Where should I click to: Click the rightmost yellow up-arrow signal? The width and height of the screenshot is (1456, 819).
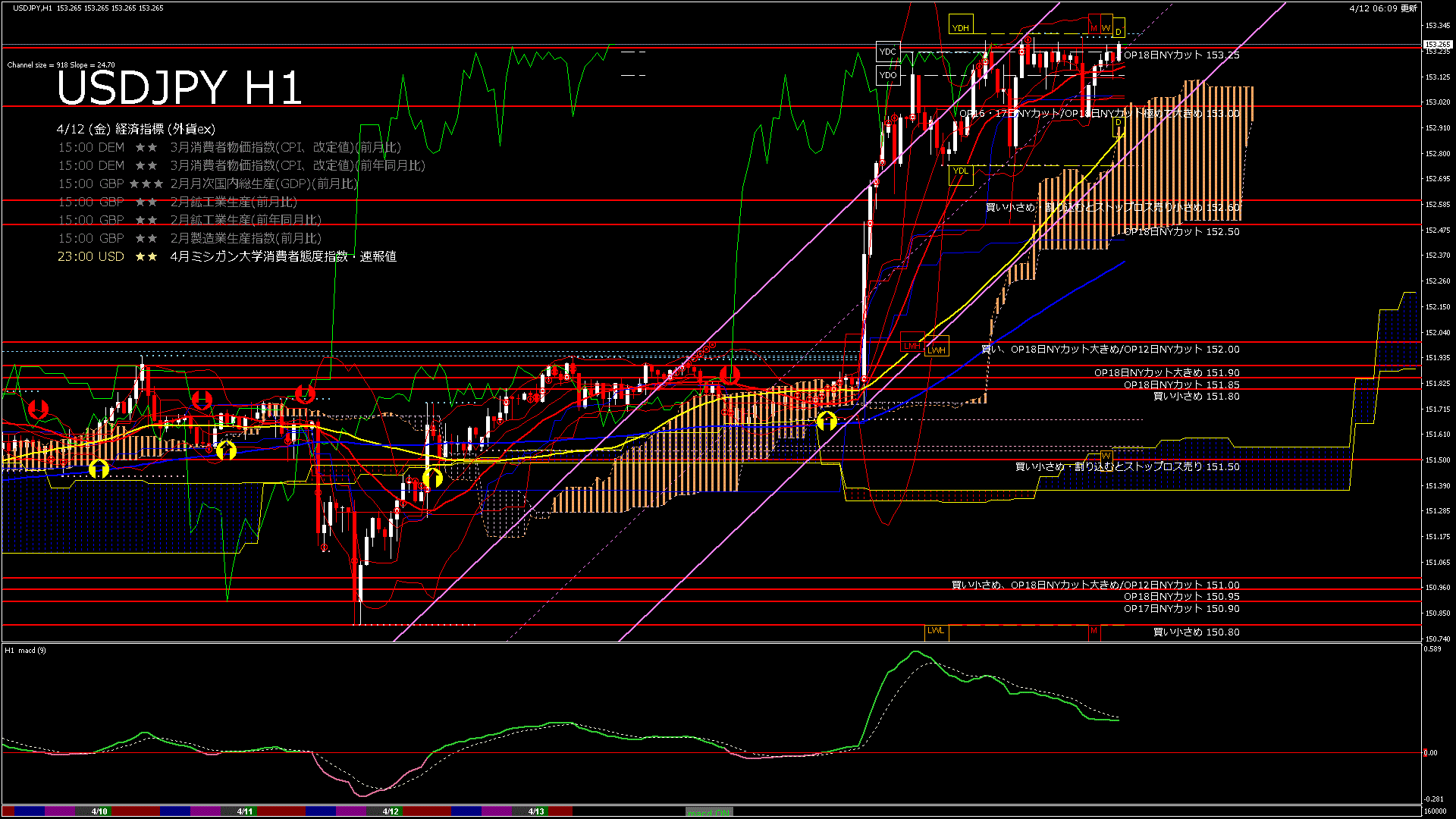coord(827,420)
